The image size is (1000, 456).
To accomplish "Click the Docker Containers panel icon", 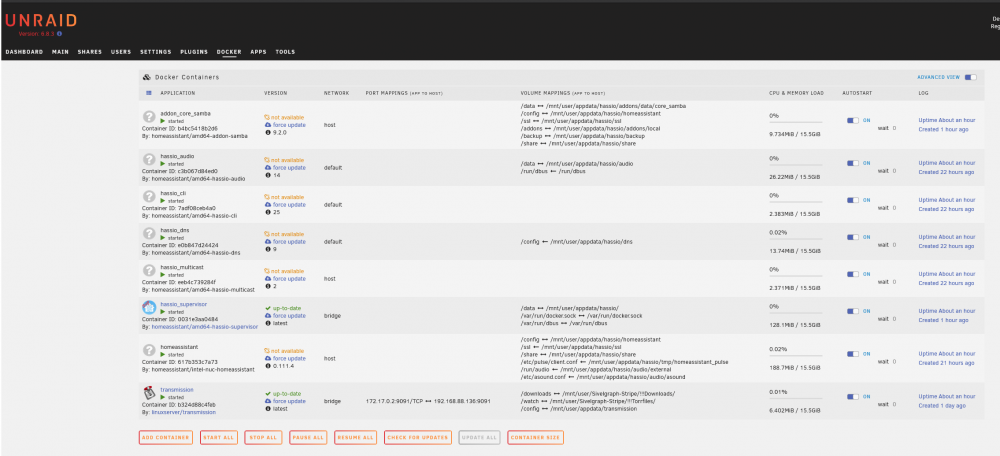I will pos(147,77).
